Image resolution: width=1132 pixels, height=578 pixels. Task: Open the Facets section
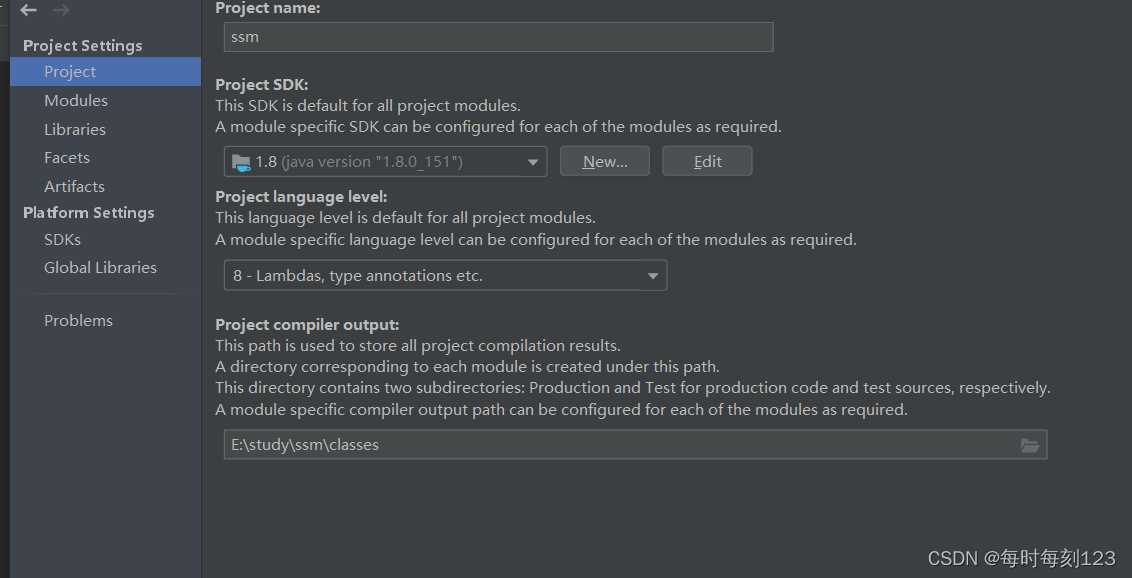[67, 158]
